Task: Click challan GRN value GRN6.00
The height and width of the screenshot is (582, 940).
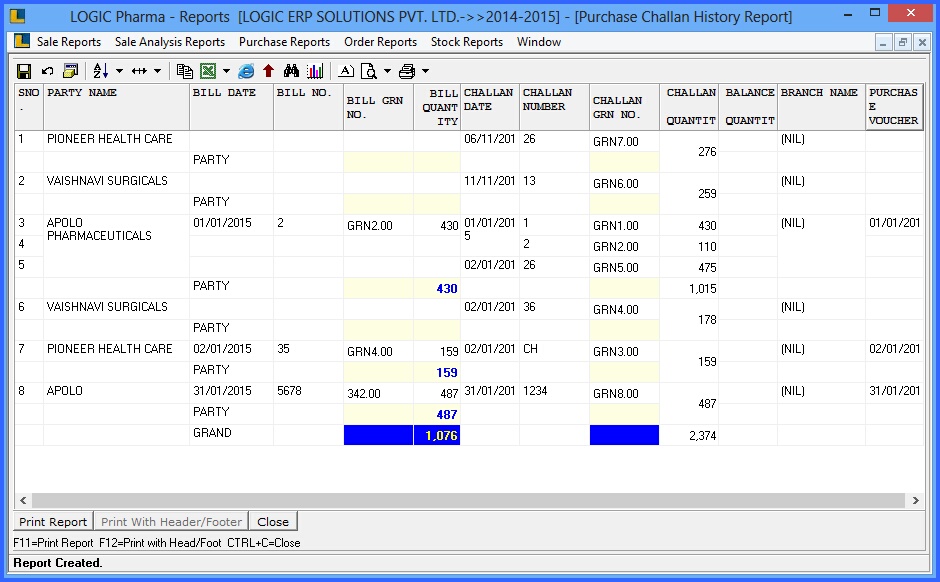Action: (616, 184)
